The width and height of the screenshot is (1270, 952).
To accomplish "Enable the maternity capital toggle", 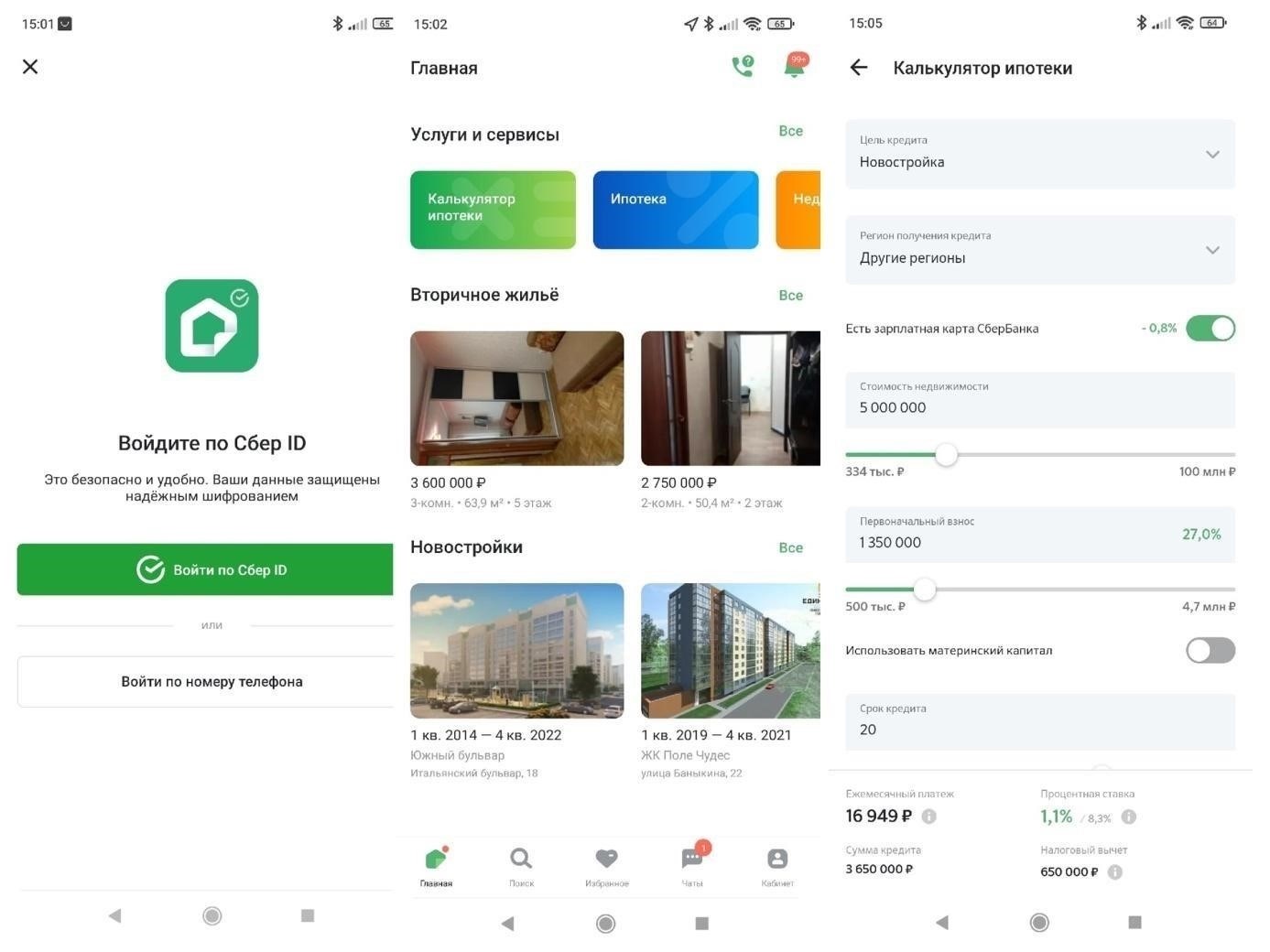I will pyautogui.click(x=1210, y=651).
